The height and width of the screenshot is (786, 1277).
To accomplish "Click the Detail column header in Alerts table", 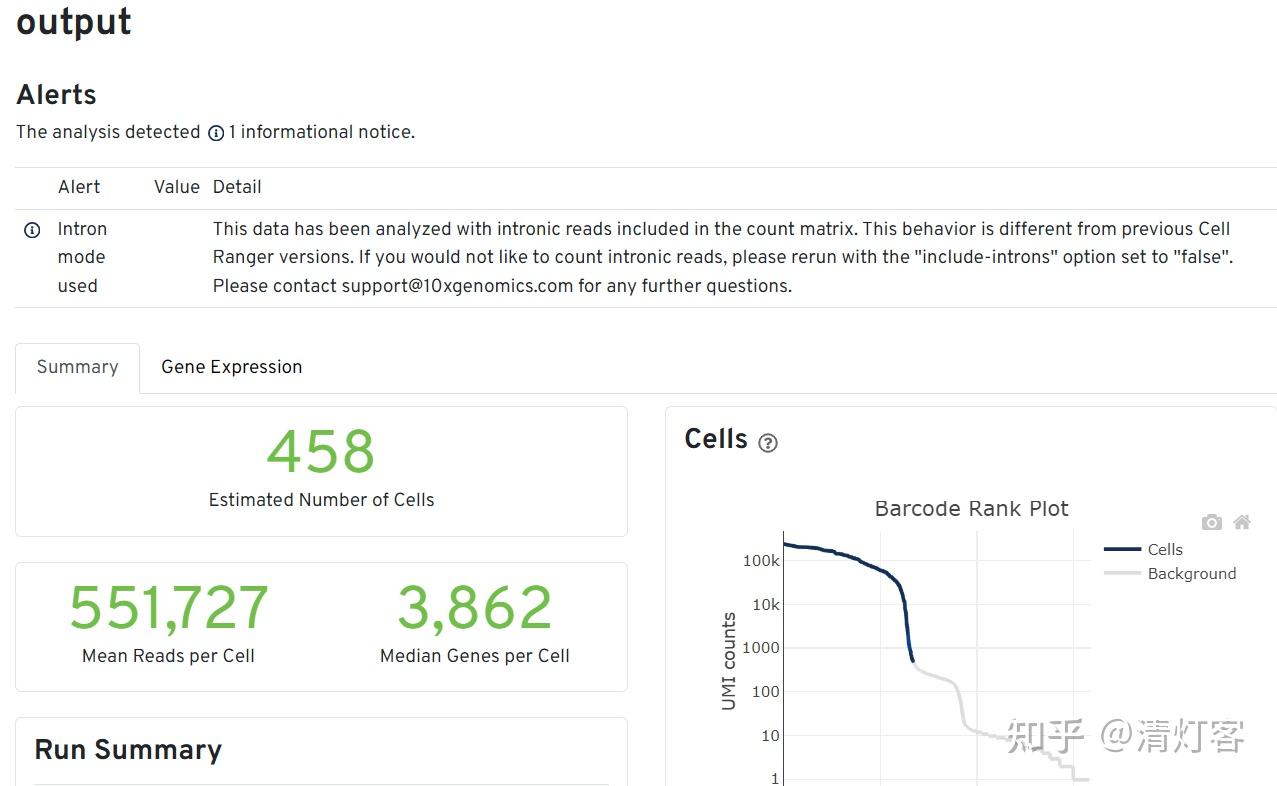I will tap(237, 187).
